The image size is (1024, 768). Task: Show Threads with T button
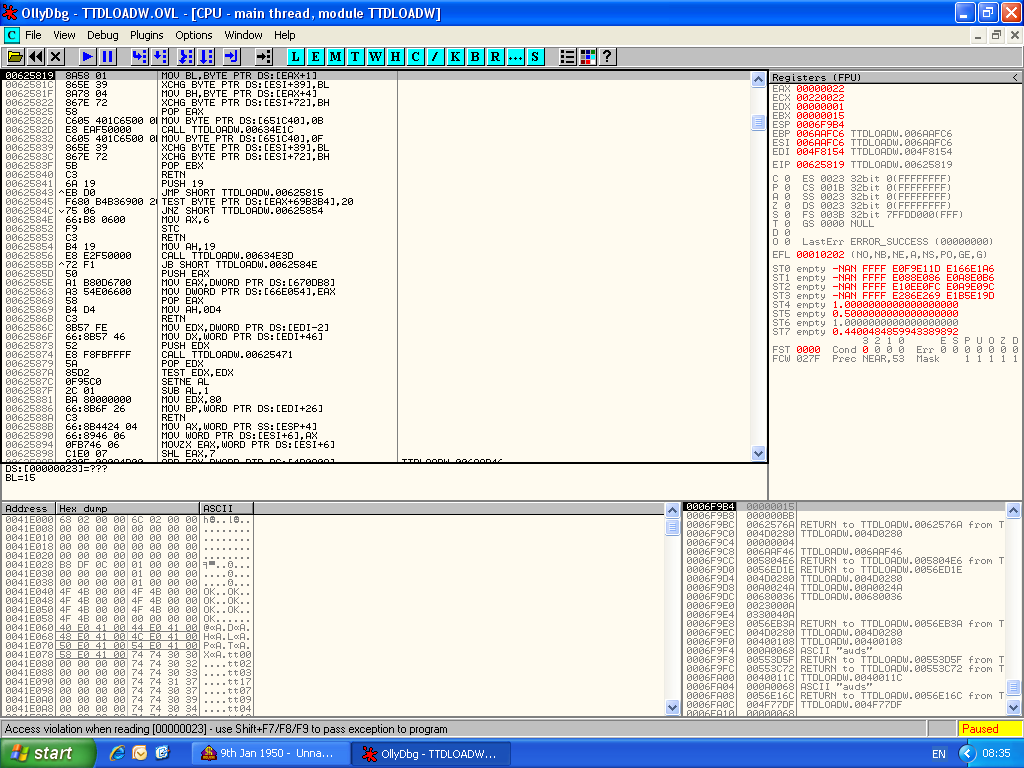(355, 57)
